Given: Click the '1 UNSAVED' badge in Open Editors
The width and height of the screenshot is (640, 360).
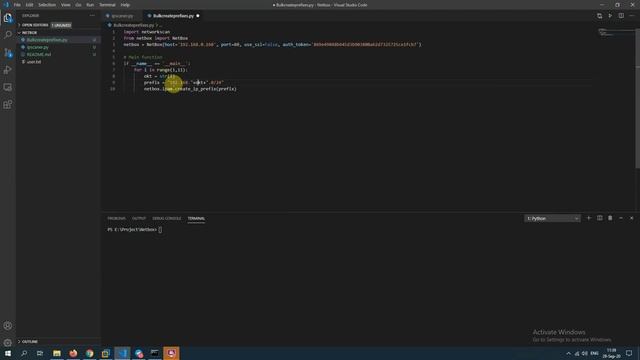Looking at the screenshot, I should (61, 25).
